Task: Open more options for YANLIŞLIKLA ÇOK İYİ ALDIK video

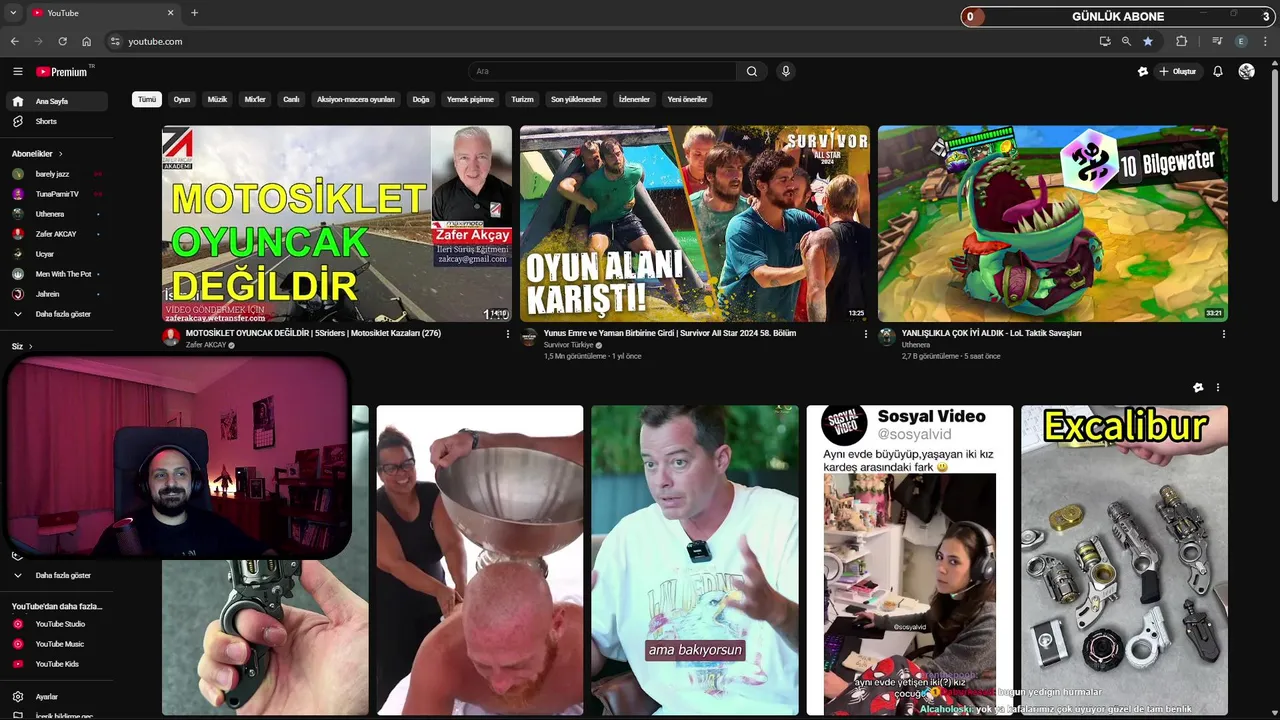Action: click(1223, 334)
